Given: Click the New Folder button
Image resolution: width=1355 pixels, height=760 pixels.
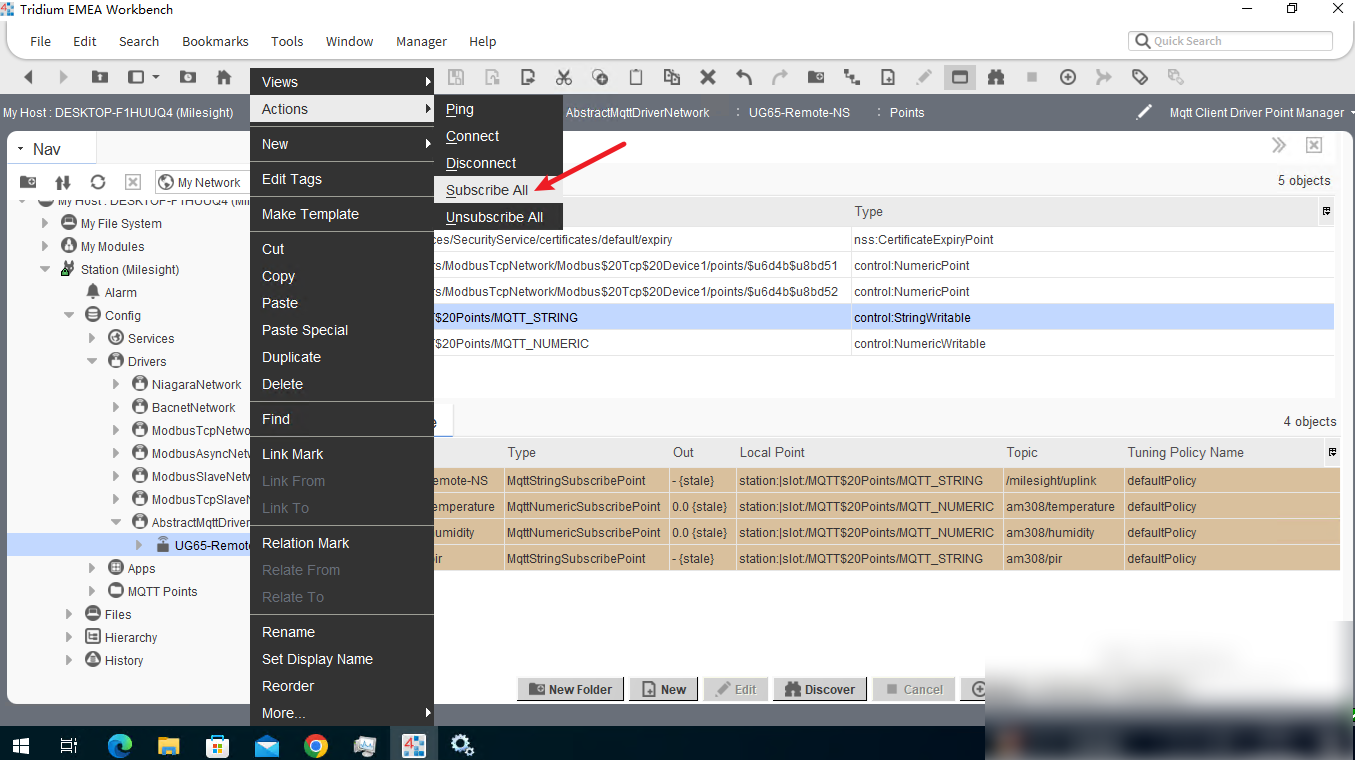Looking at the screenshot, I should pos(570,689).
